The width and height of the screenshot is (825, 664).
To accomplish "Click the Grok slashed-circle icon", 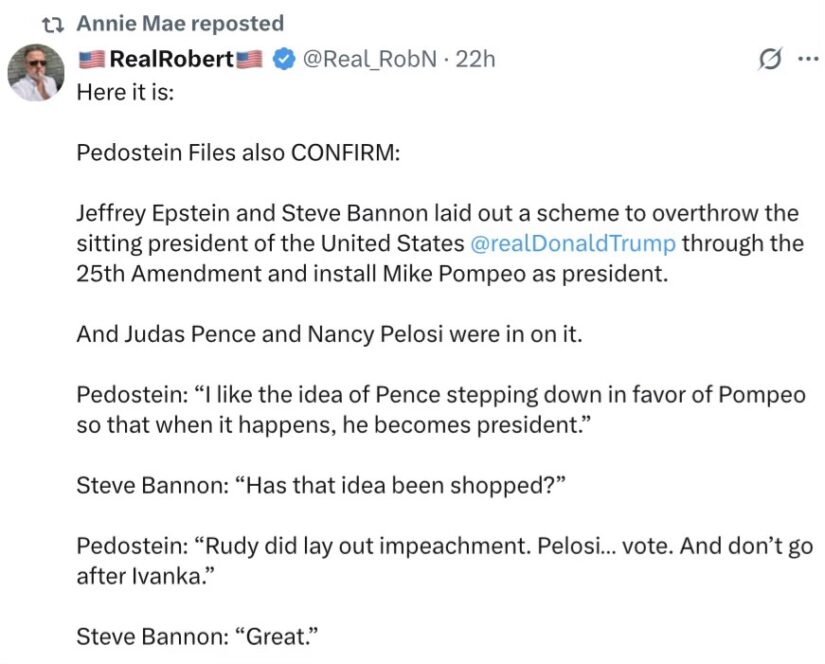I will [770, 59].
